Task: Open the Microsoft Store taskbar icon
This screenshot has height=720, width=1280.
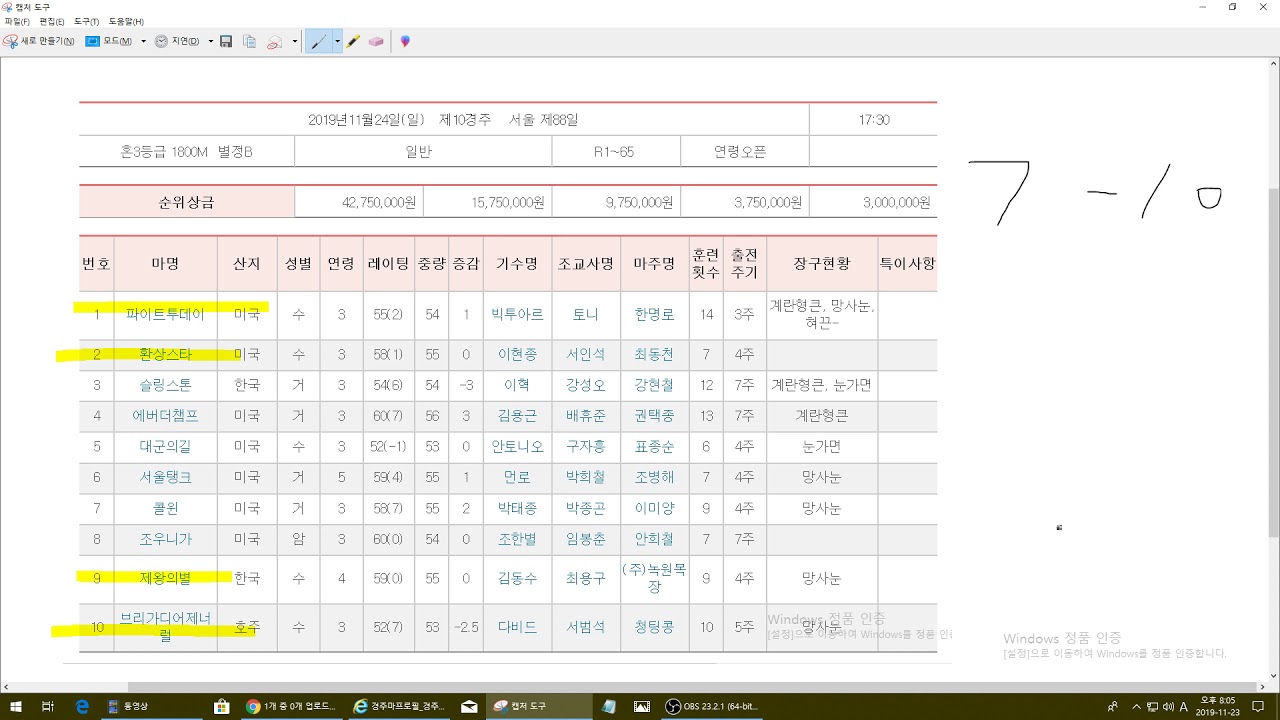Action: (x=221, y=706)
